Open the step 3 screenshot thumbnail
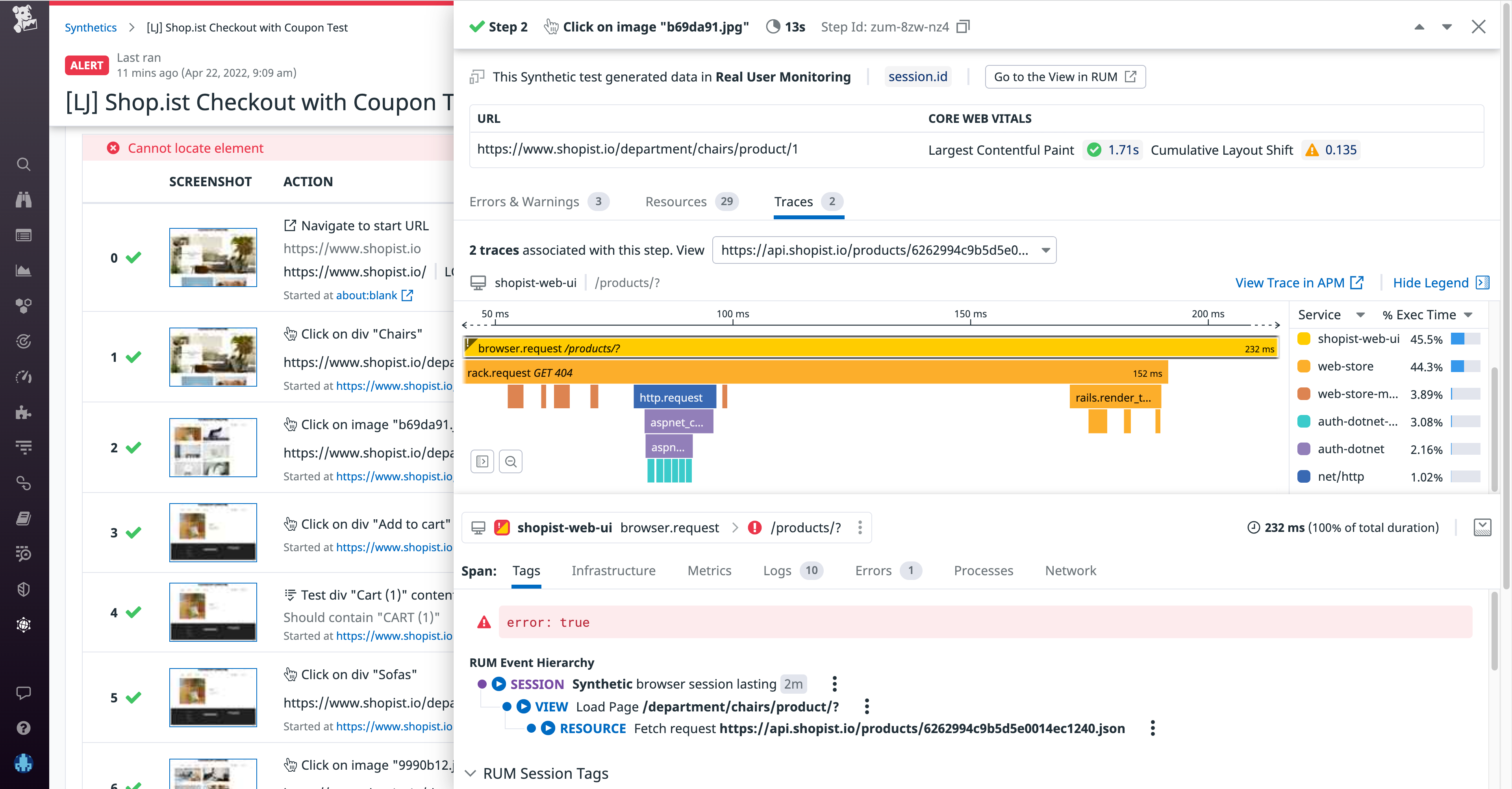The height and width of the screenshot is (789, 1512). 213,532
